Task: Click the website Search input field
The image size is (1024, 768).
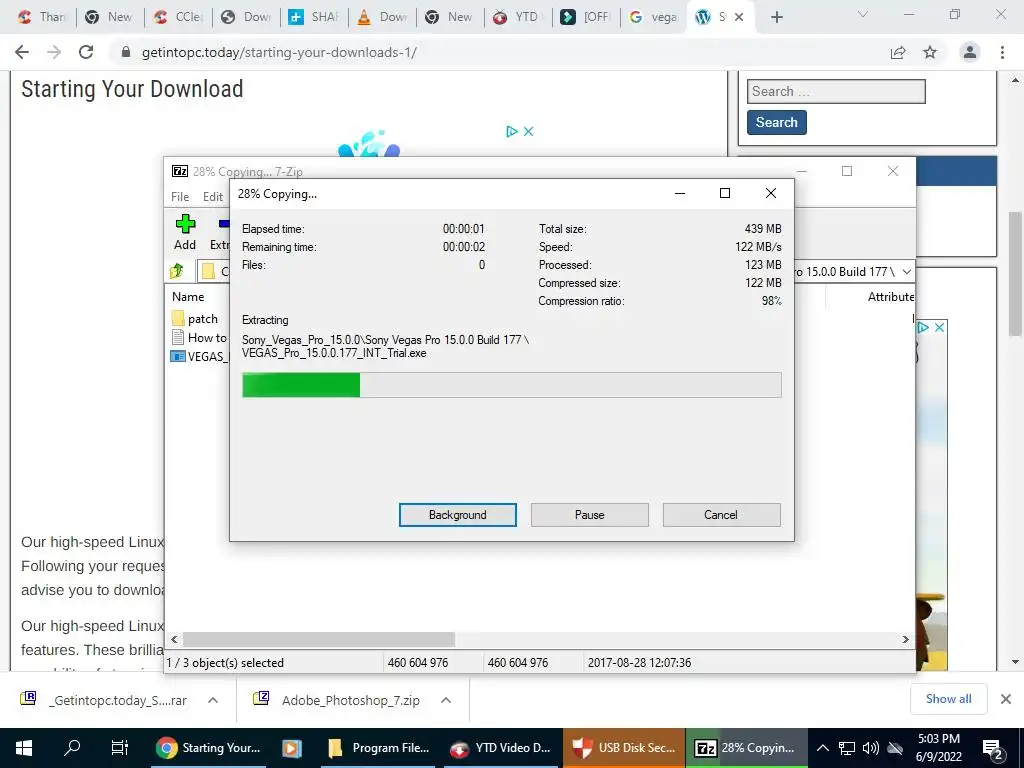Action: tap(836, 91)
